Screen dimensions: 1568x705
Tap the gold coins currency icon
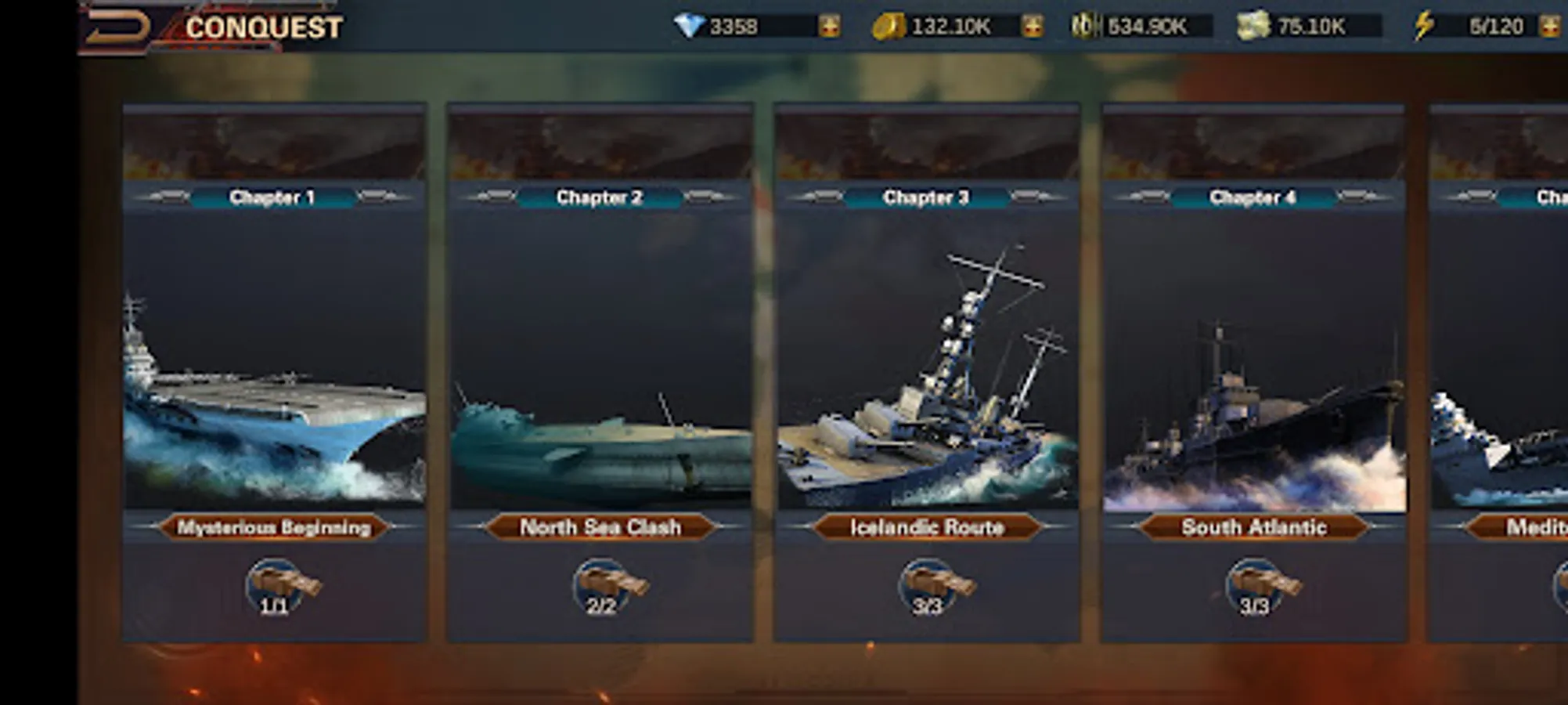click(x=889, y=27)
